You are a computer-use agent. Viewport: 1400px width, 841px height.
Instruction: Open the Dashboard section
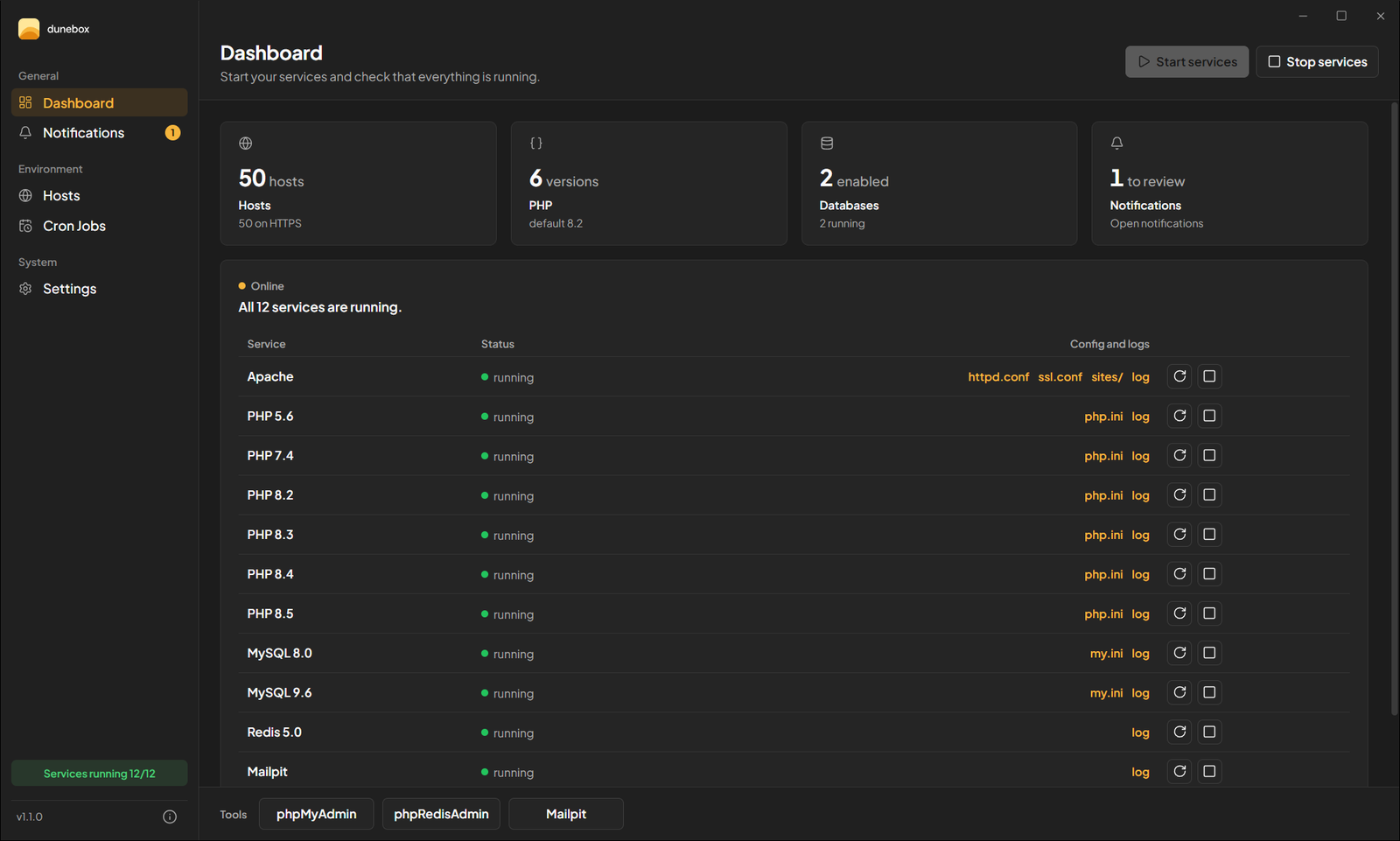pos(100,102)
